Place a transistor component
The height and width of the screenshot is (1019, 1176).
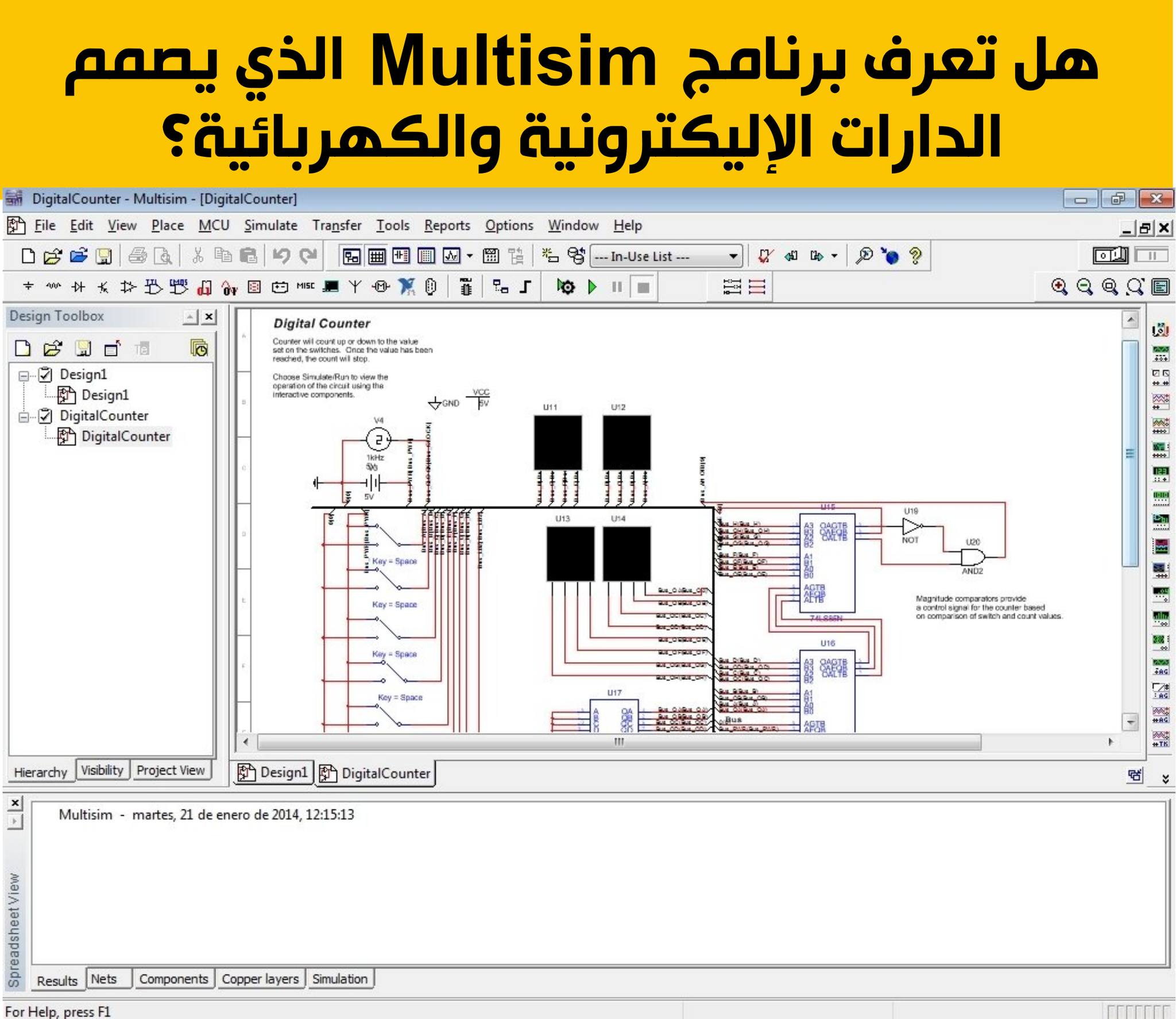(103, 287)
